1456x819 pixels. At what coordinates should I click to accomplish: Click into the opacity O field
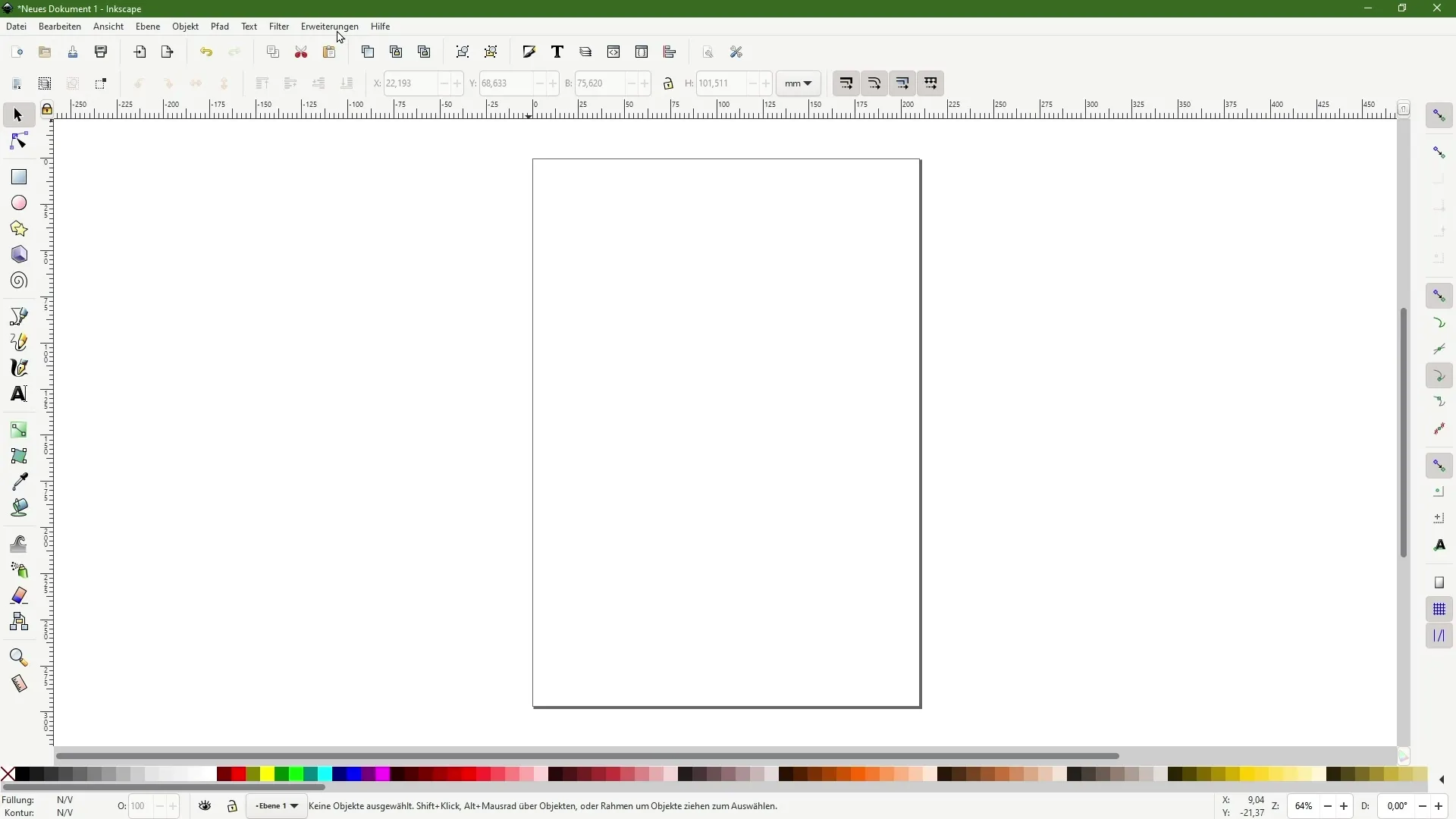coord(140,806)
